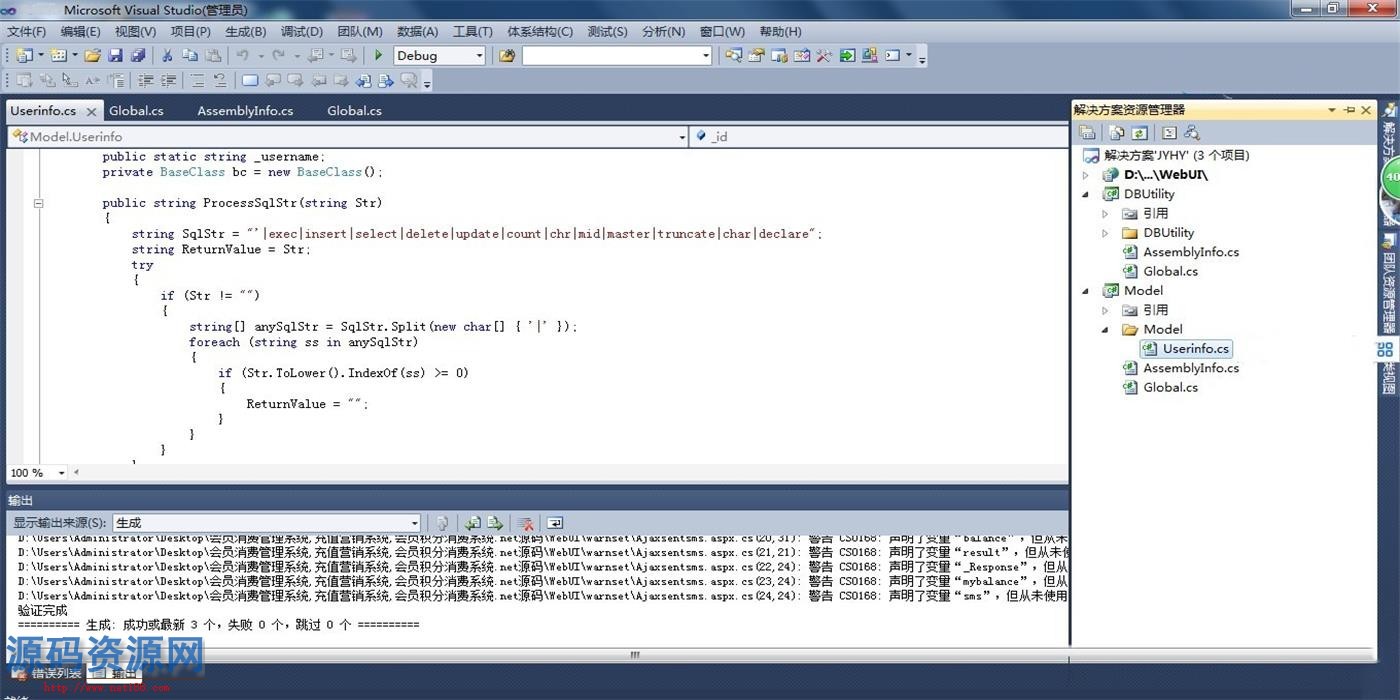Switch to the AssemblyInfo.cs editor tab

pyautogui.click(x=245, y=110)
